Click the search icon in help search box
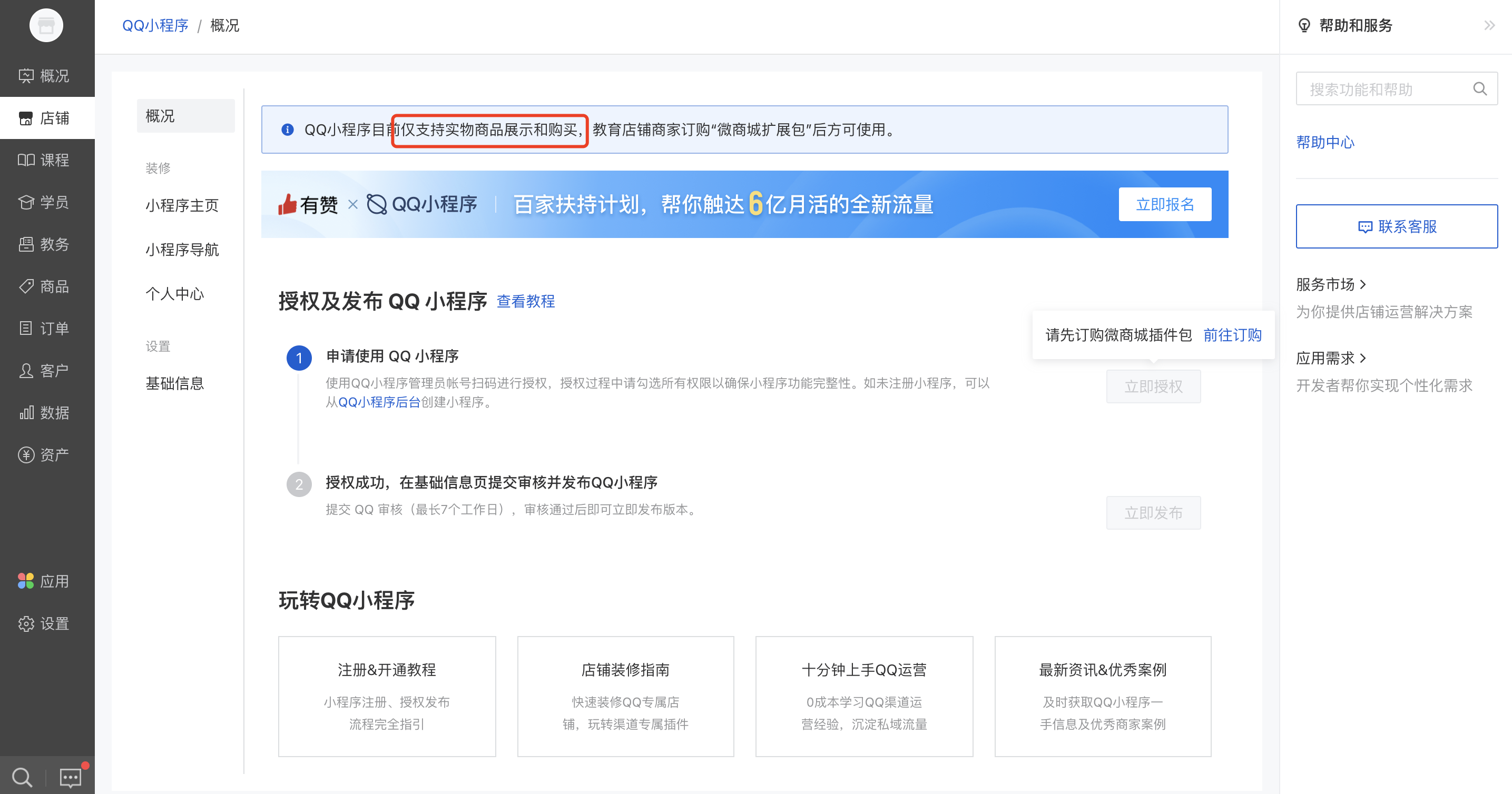 point(1480,89)
